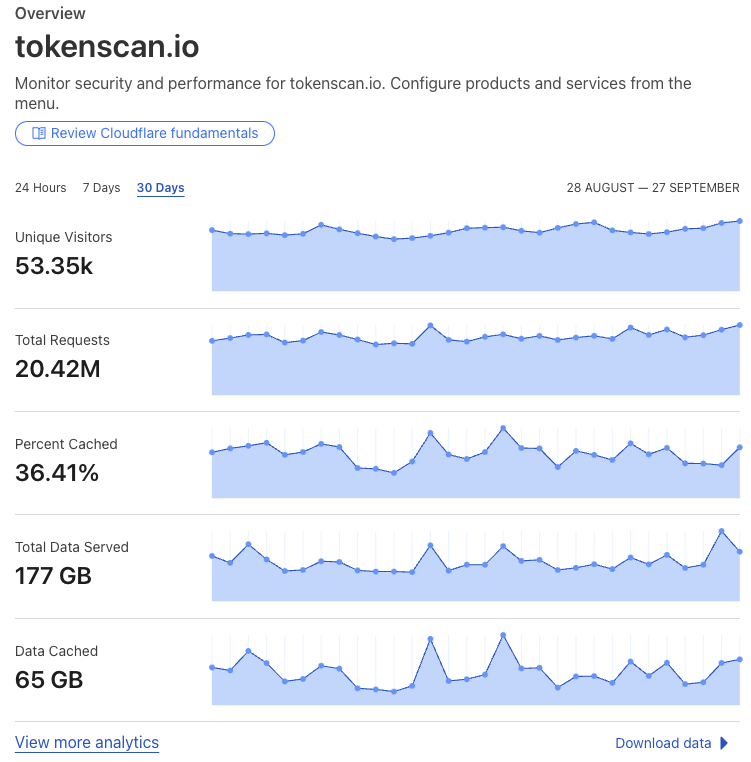The height and width of the screenshot is (762, 751).
Task: Open Review Cloudflare fundamentals button
Action: pos(145,133)
